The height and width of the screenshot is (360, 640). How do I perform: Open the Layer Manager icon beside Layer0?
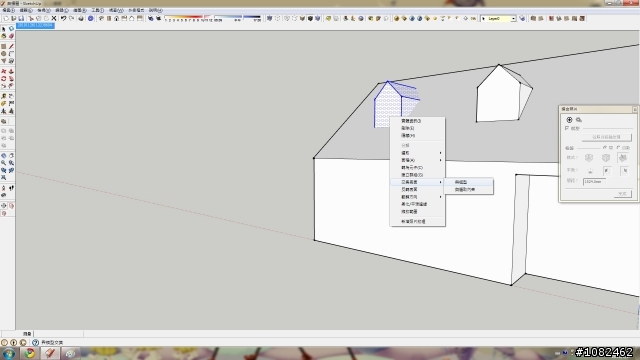pos(522,18)
